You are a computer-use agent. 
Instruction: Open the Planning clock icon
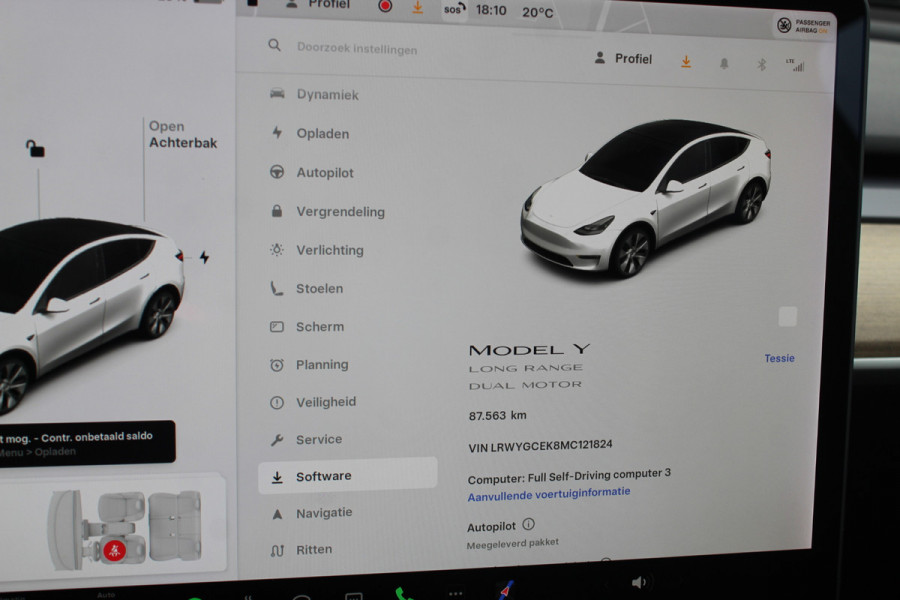click(279, 364)
